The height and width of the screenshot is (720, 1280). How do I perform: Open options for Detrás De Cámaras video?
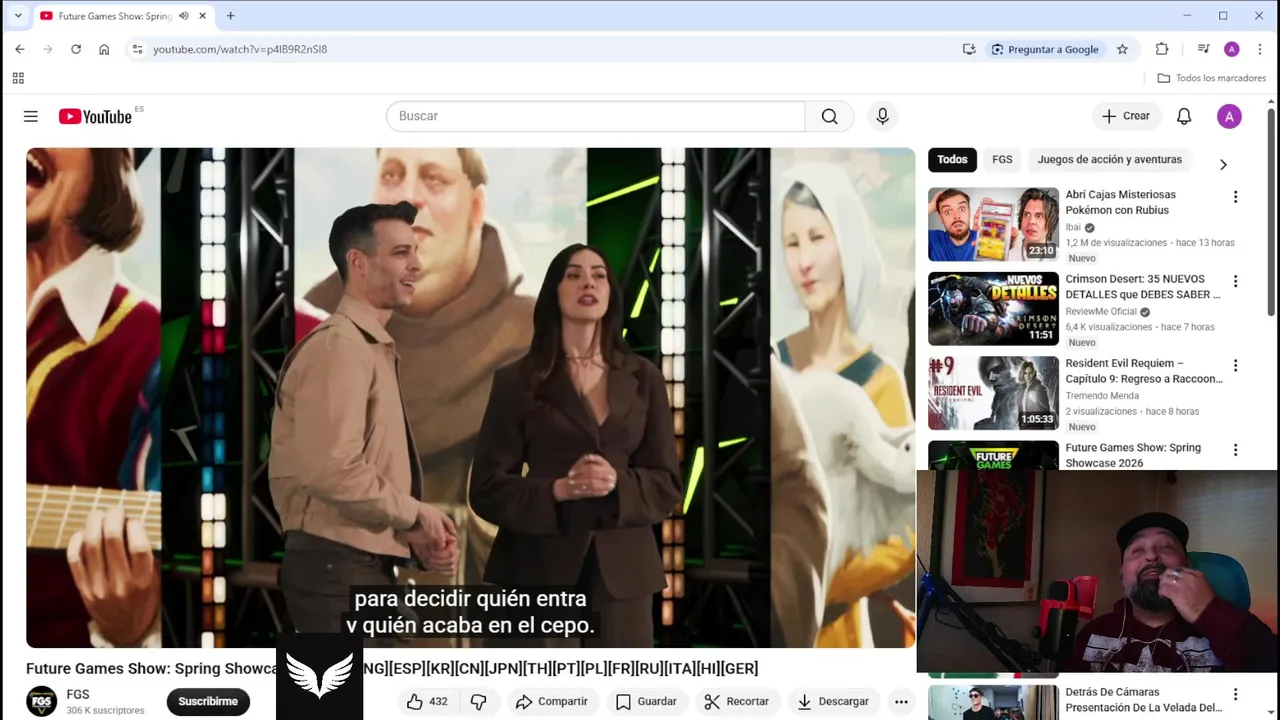coord(1235,694)
